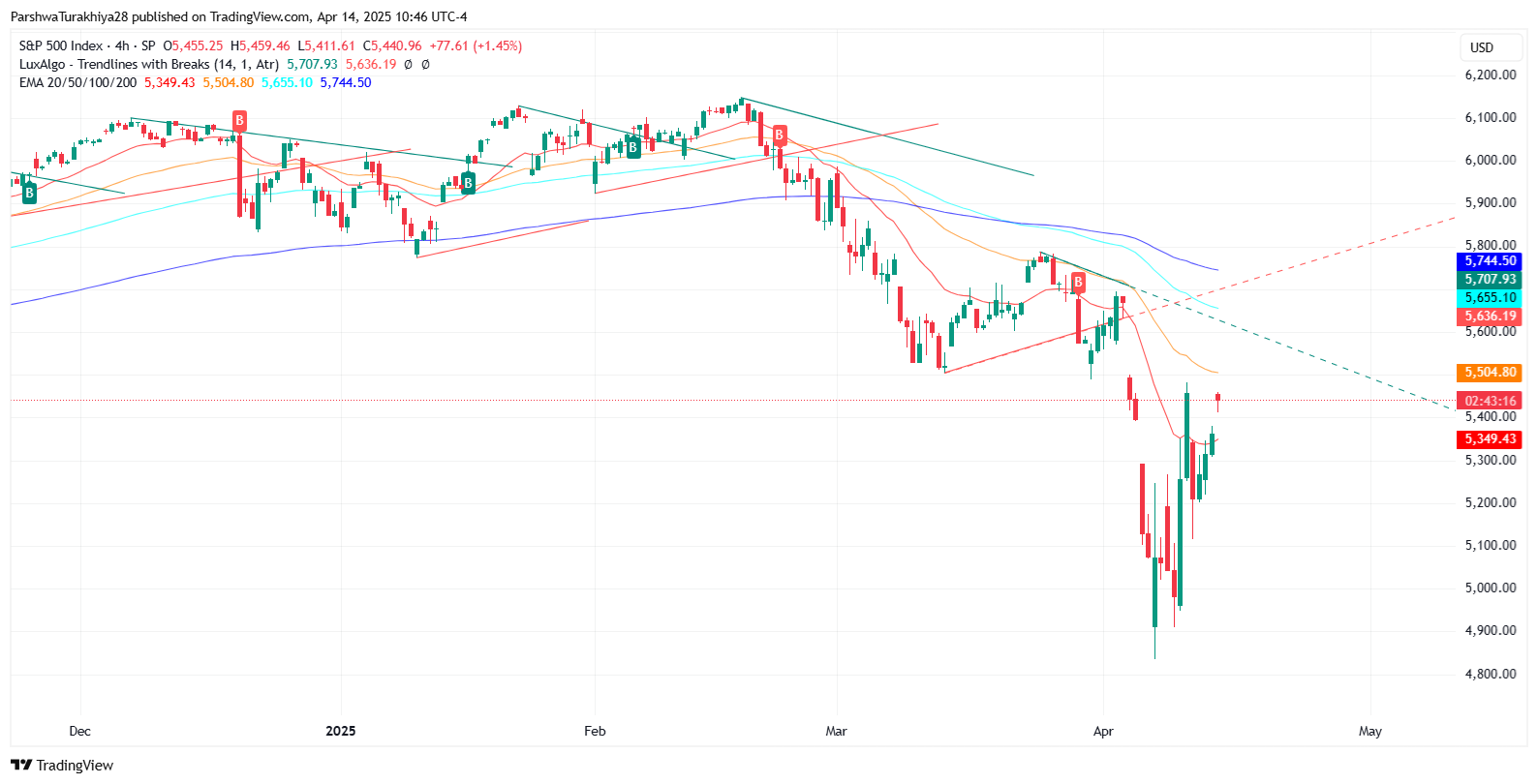Click the green B marker in late November

(x=29, y=193)
